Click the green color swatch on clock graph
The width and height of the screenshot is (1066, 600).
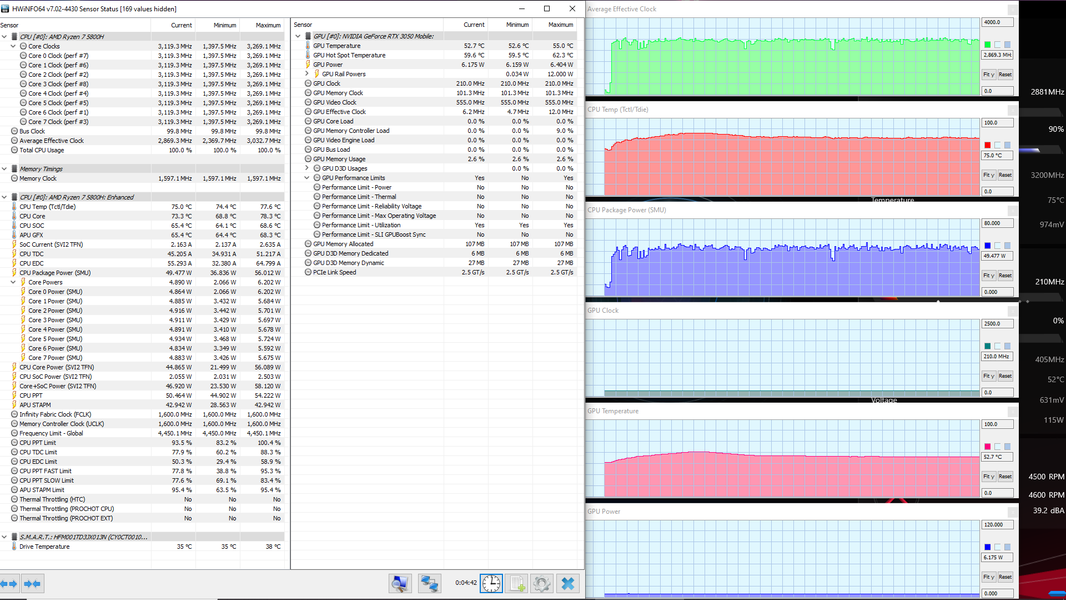pyautogui.click(x=988, y=45)
